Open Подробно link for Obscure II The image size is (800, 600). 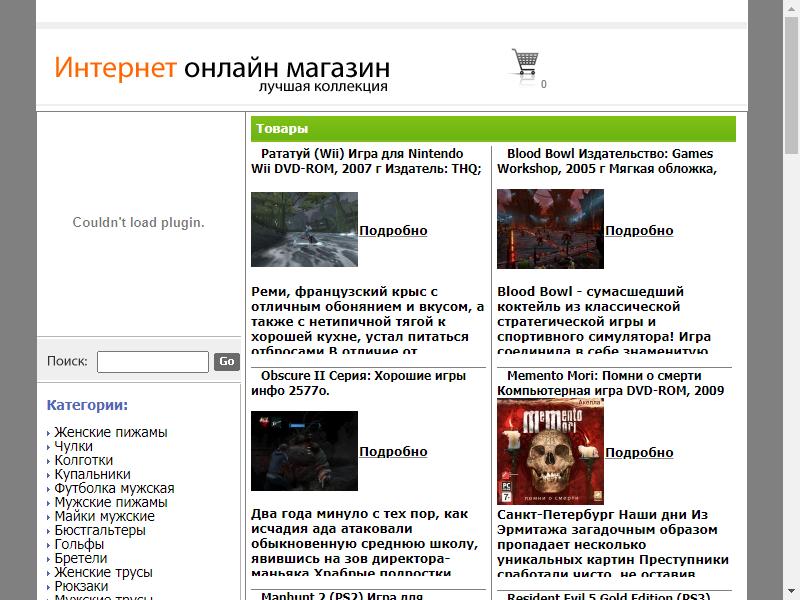click(x=393, y=452)
